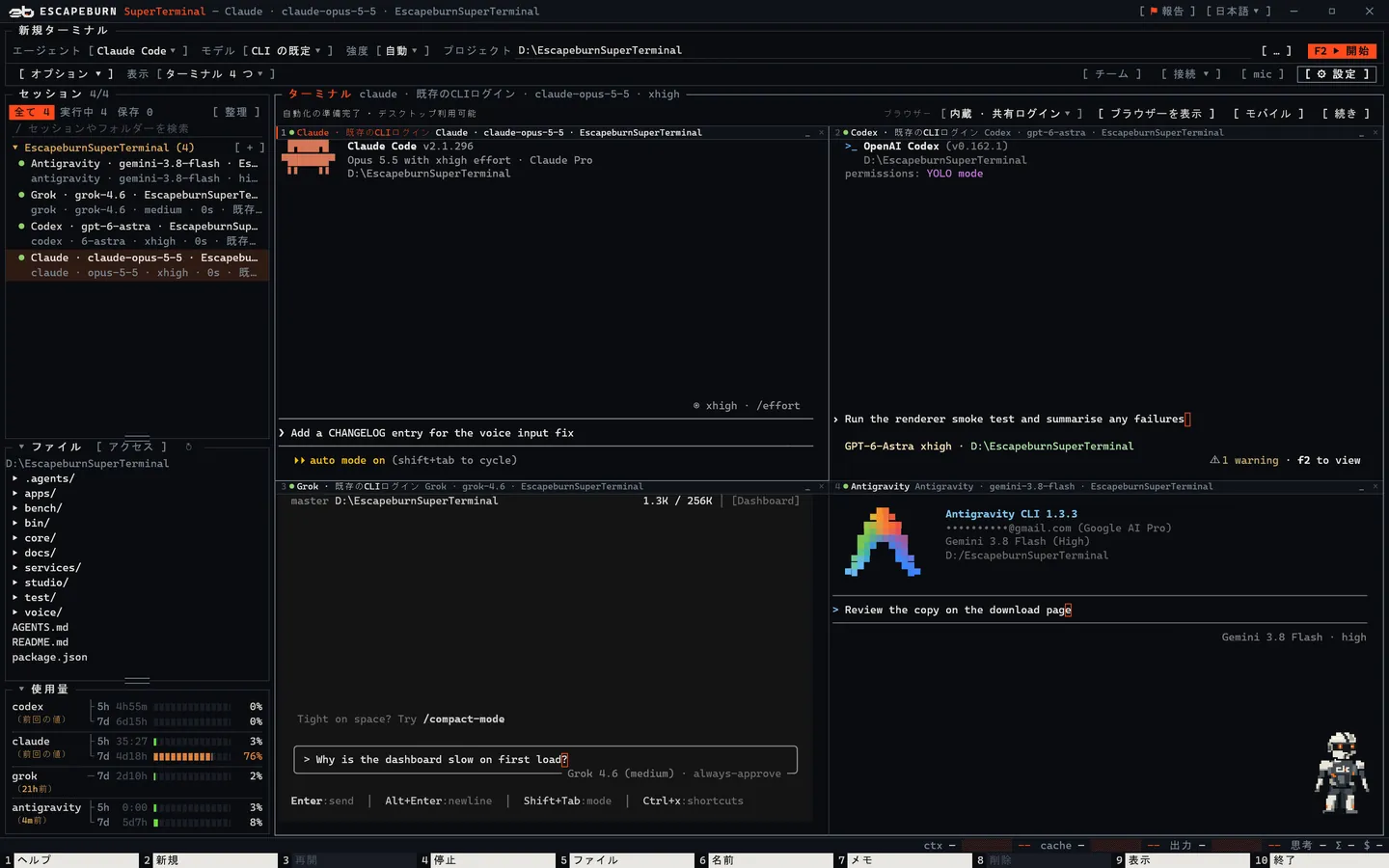Collapse the ファイル files panel
Viewport: 1389px width, 868px height.
tap(21, 447)
